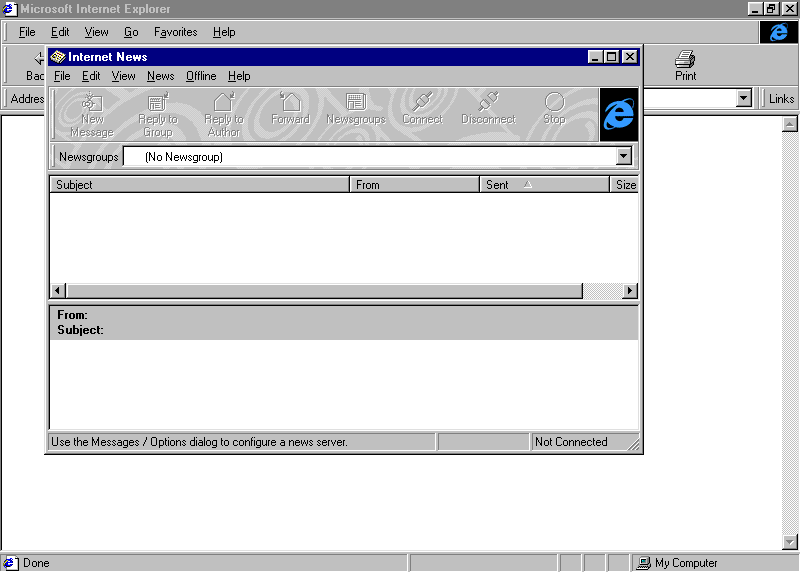Click Internet News title bar icon
Screen dimensions: 800x572
(x=58, y=57)
